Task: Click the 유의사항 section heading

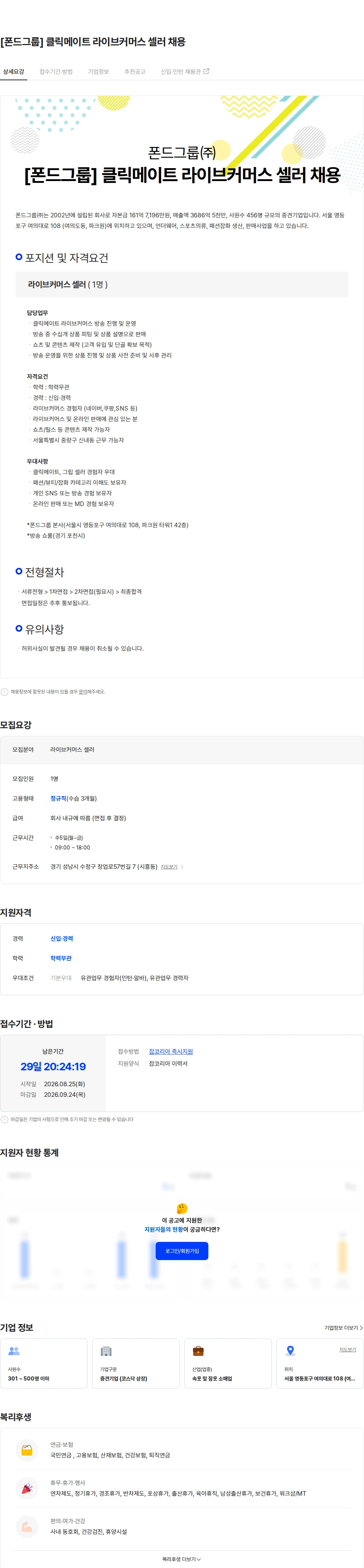Action: pyautogui.click(x=44, y=629)
